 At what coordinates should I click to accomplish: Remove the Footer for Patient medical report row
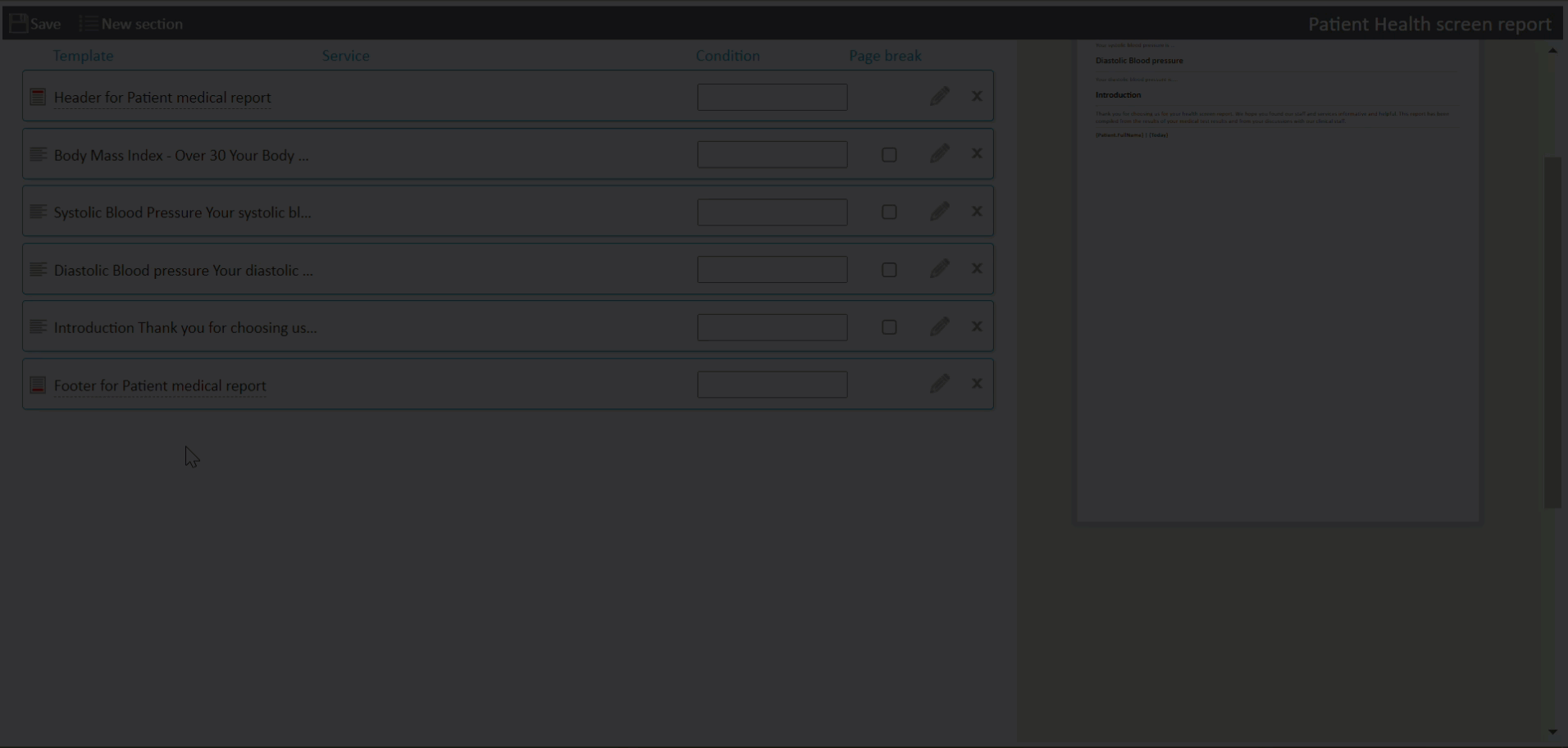point(977,384)
